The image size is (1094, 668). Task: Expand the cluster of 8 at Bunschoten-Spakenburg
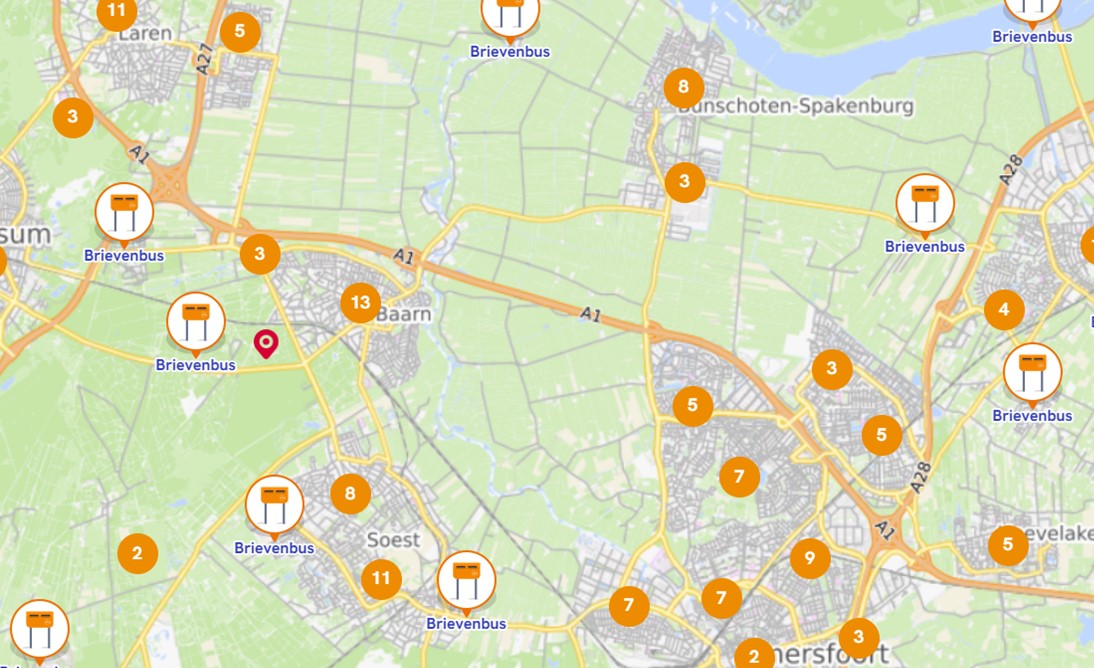pos(684,87)
